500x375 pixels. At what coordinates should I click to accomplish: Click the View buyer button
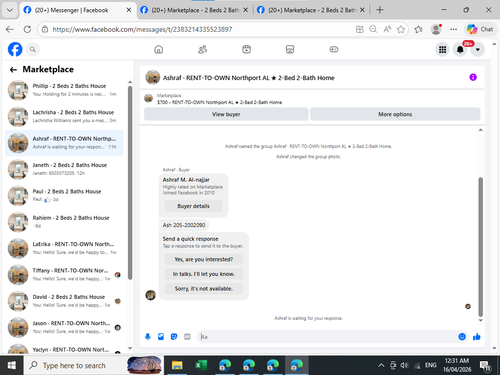tap(226, 114)
